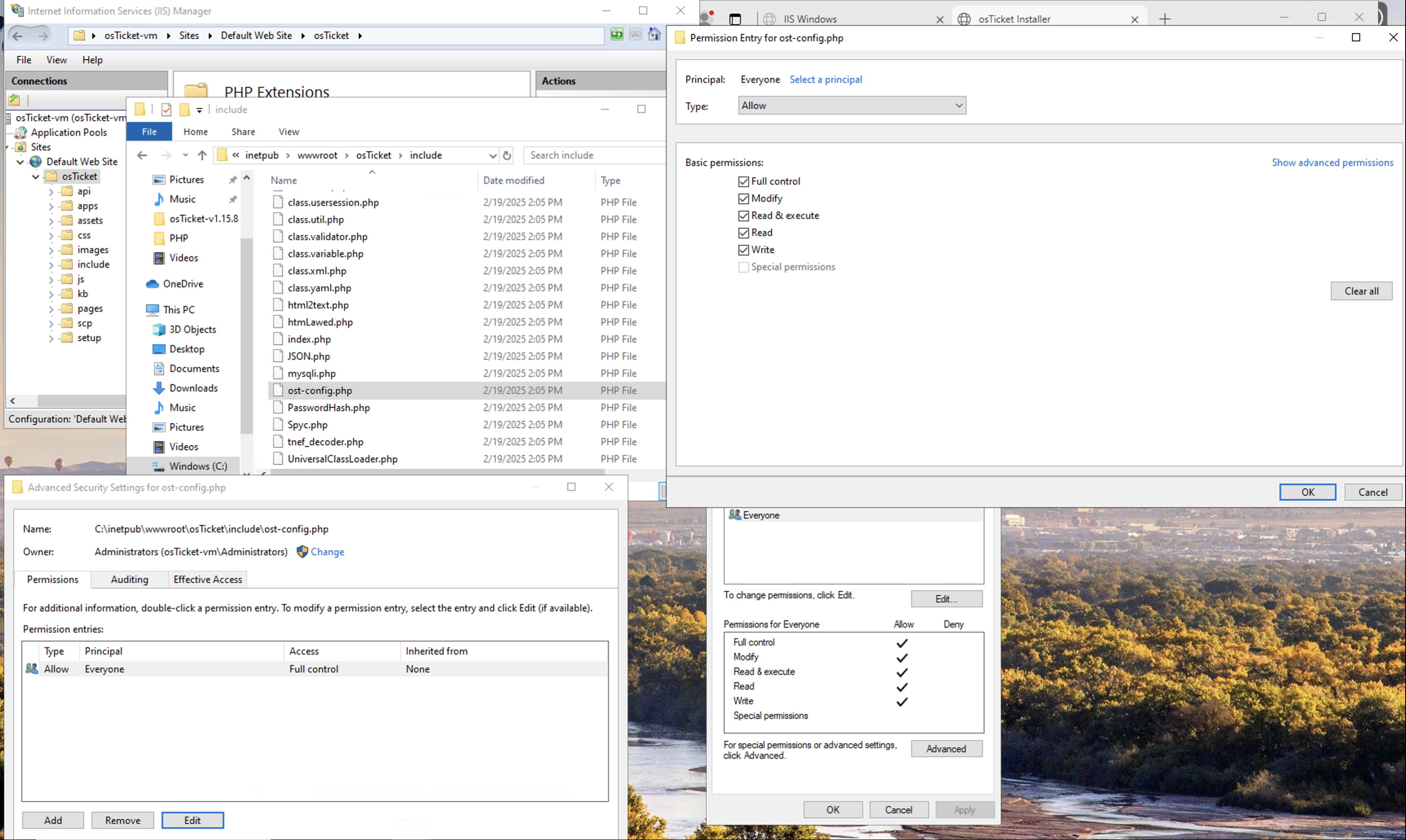Open the File menu in IIS Manager
Viewport: 1406px width, 840px height.
coord(24,60)
